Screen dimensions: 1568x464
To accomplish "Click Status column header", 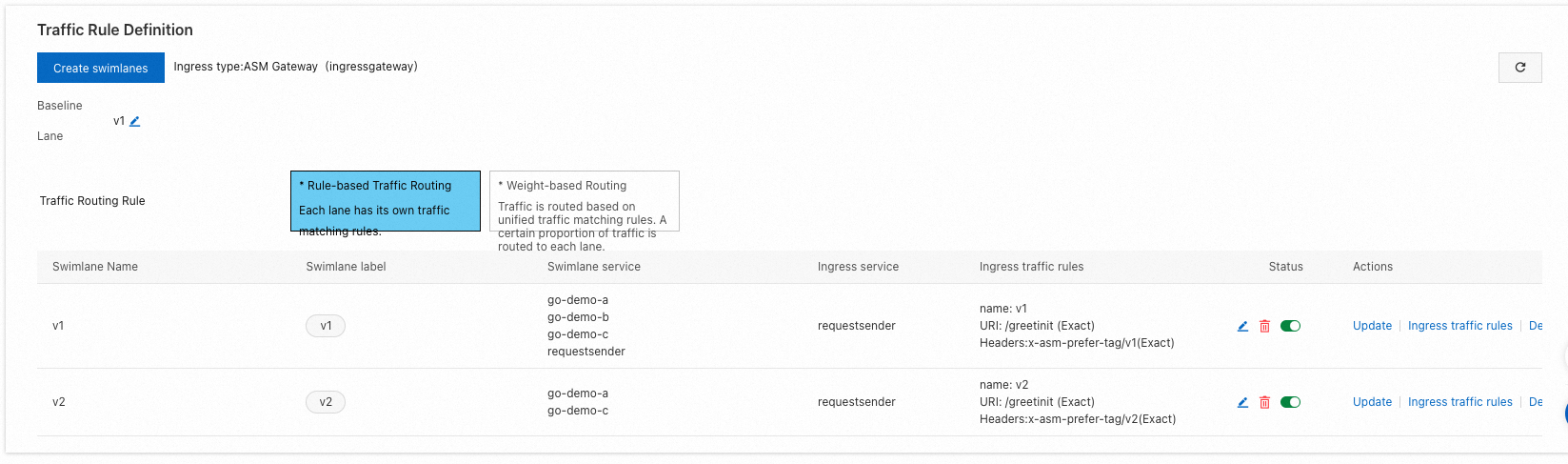I will pos(1285,267).
